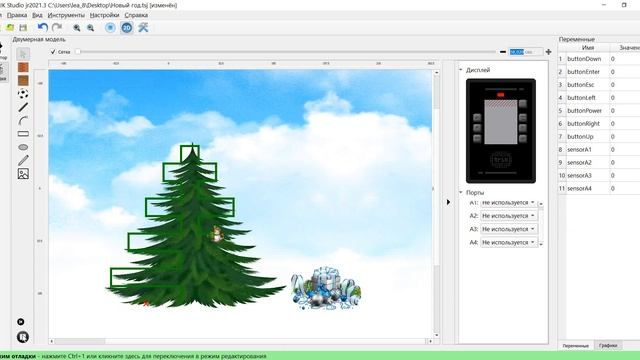640x360 pixels.
Task: Click the speed value input field
Action: (x=526, y=52)
